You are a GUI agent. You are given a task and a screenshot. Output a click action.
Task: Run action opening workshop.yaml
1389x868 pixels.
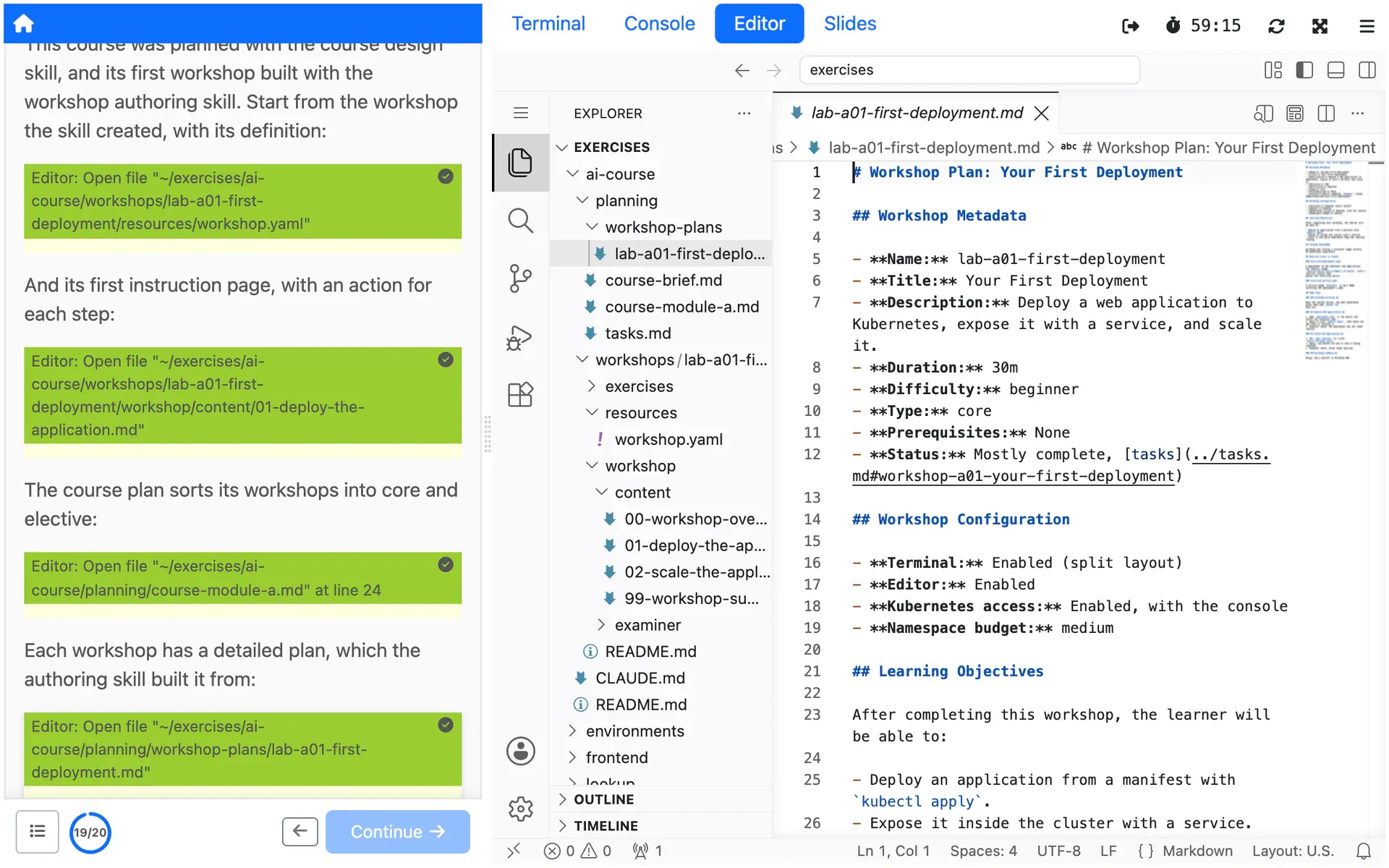coord(242,201)
